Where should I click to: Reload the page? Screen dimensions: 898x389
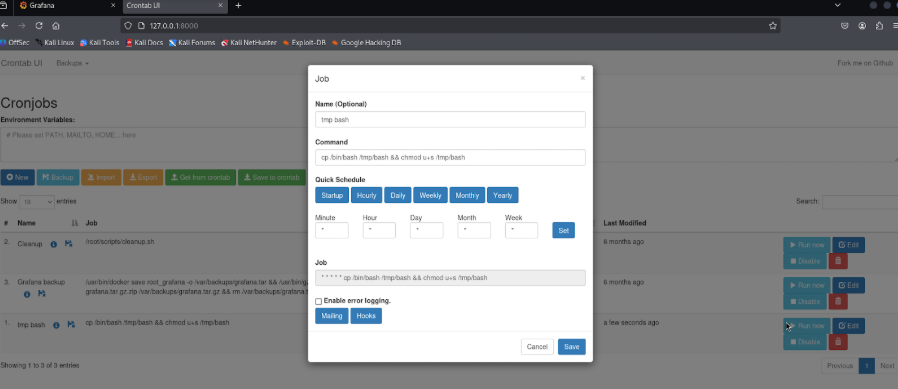(x=39, y=26)
